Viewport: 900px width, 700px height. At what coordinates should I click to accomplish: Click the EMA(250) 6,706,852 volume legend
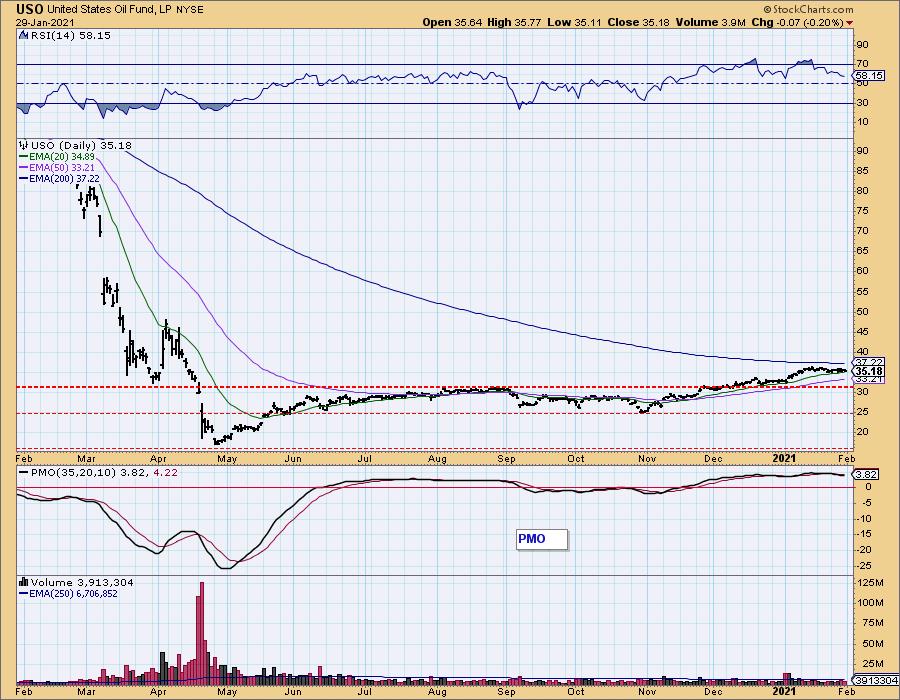tap(68, 593)
